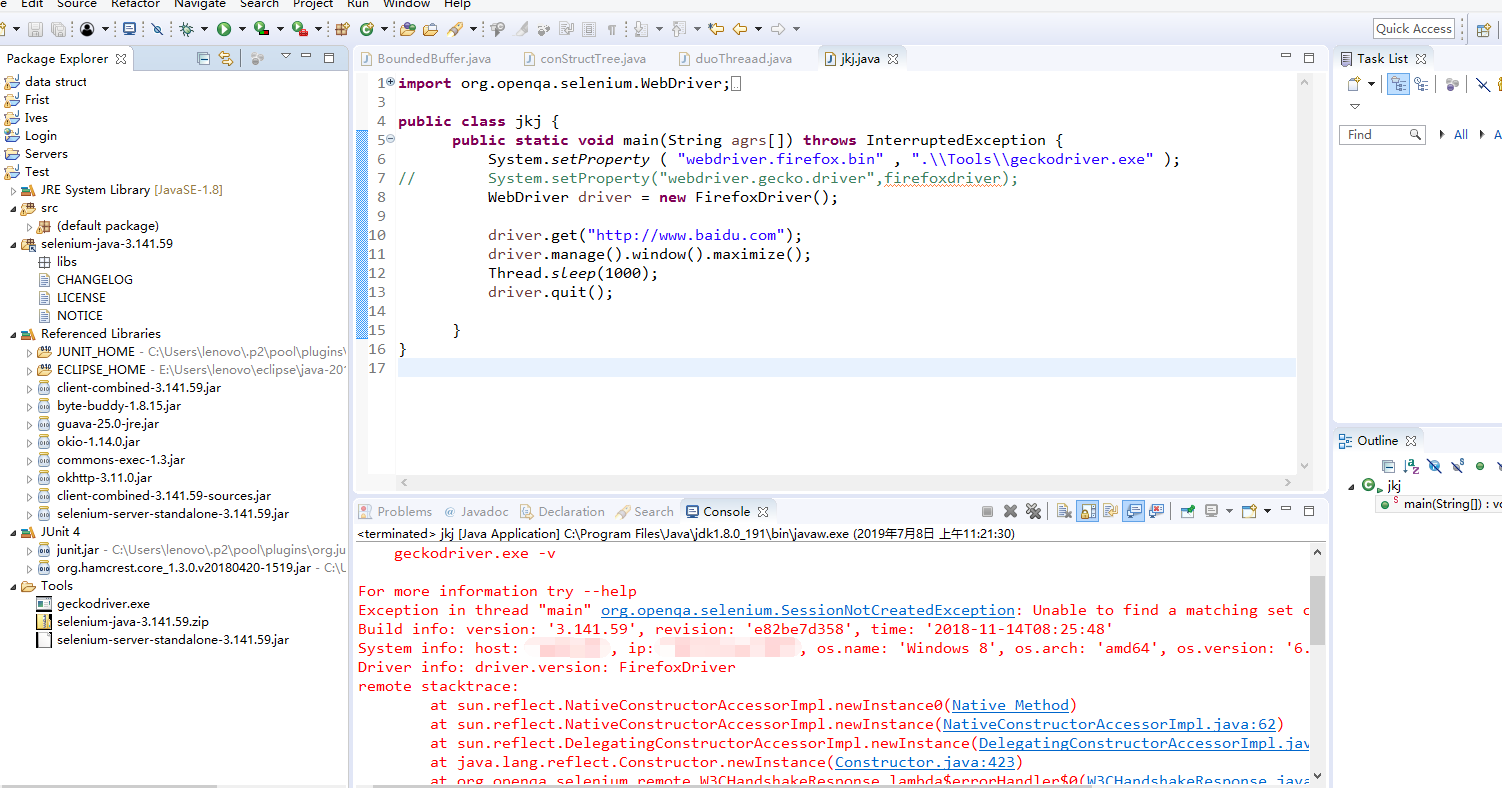Open the SessionNotCreatedException link in console
1502x788 pixels.
[x=807, y=610]
